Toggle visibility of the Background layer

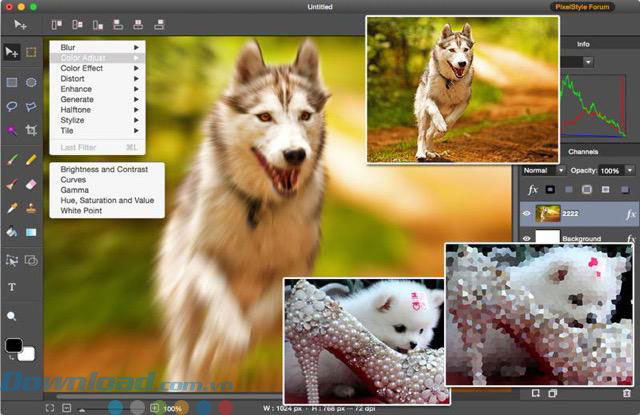pos(526,239)
